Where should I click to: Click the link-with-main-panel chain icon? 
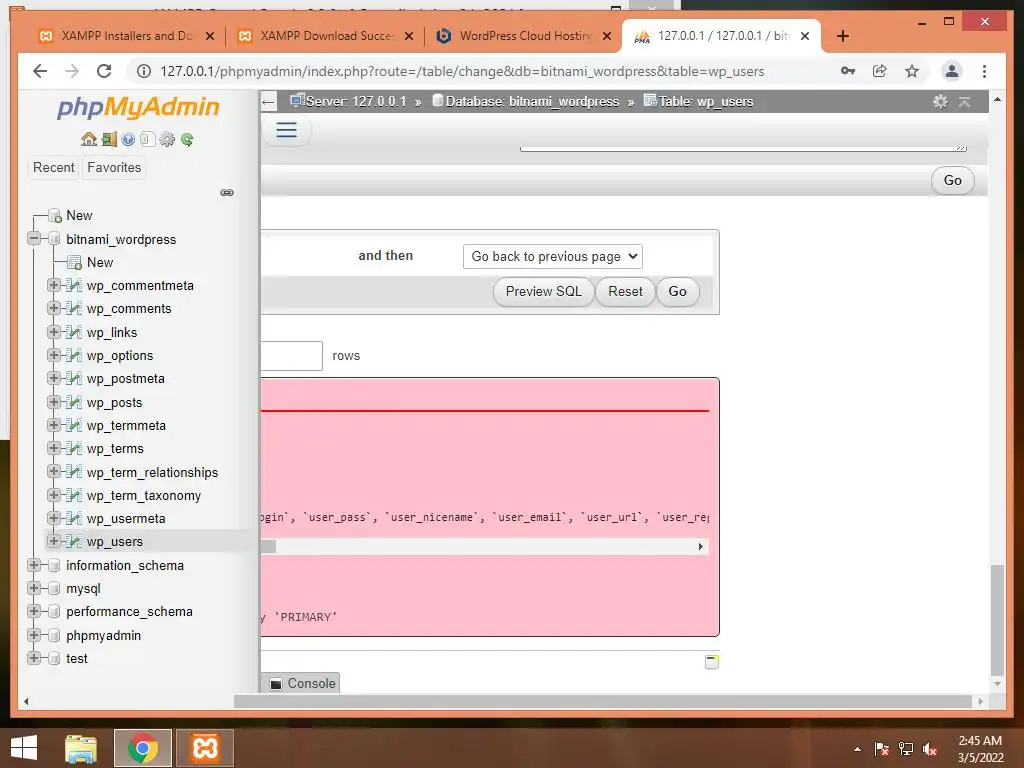(x=227, y=193)
